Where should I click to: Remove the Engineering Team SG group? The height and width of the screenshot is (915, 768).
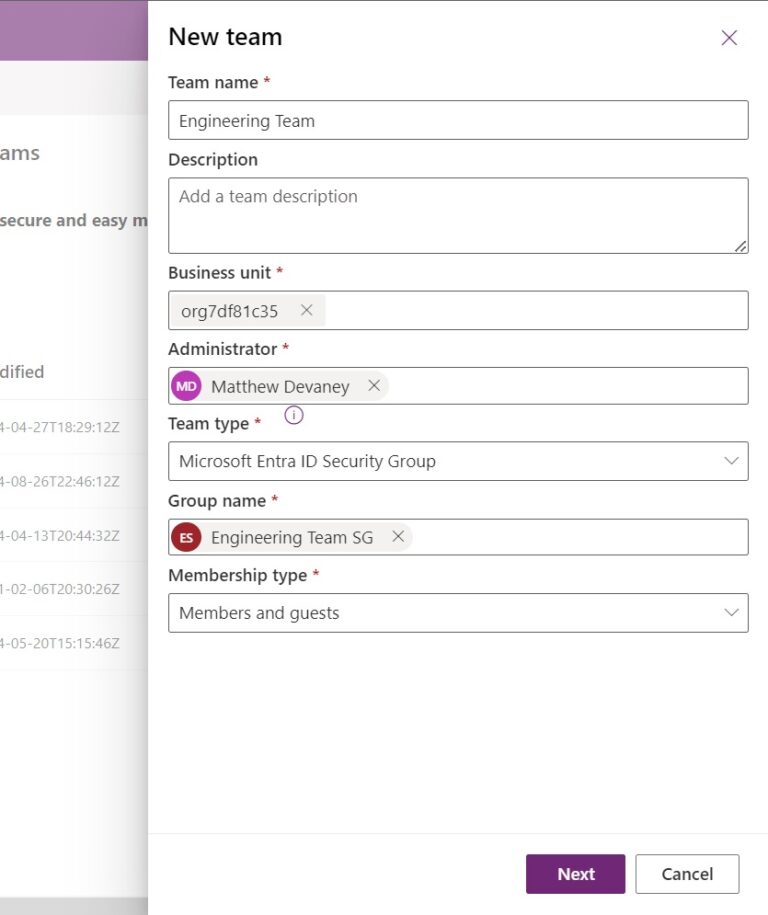[x=398, y=537]
